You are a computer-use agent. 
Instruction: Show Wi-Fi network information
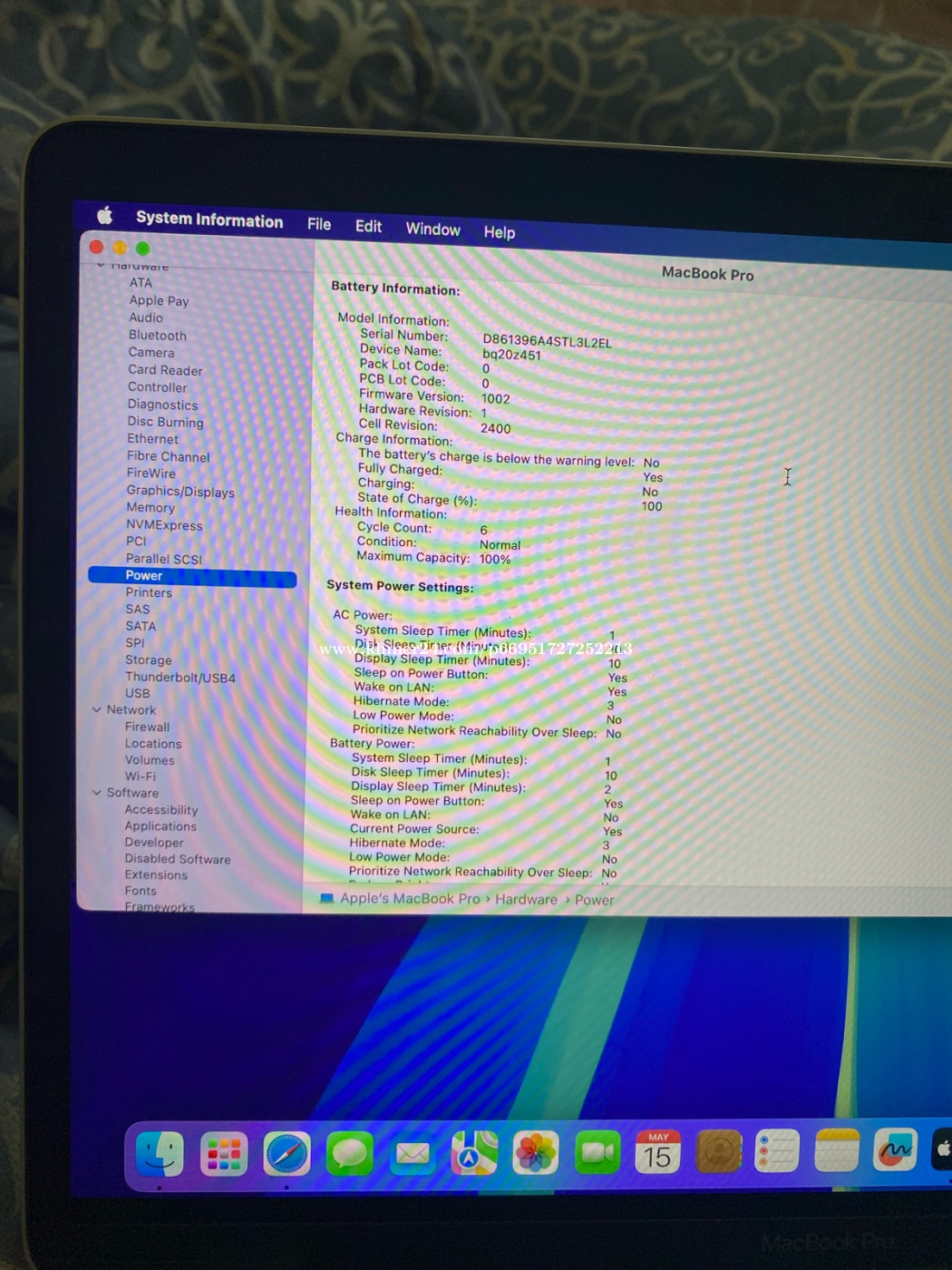coord(141,777)
